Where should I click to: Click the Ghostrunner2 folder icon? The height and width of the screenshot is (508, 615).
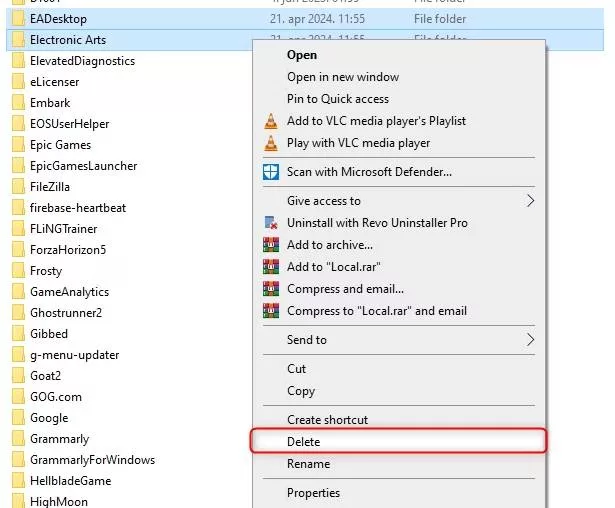pyautogui.click(x=18, y=313)
